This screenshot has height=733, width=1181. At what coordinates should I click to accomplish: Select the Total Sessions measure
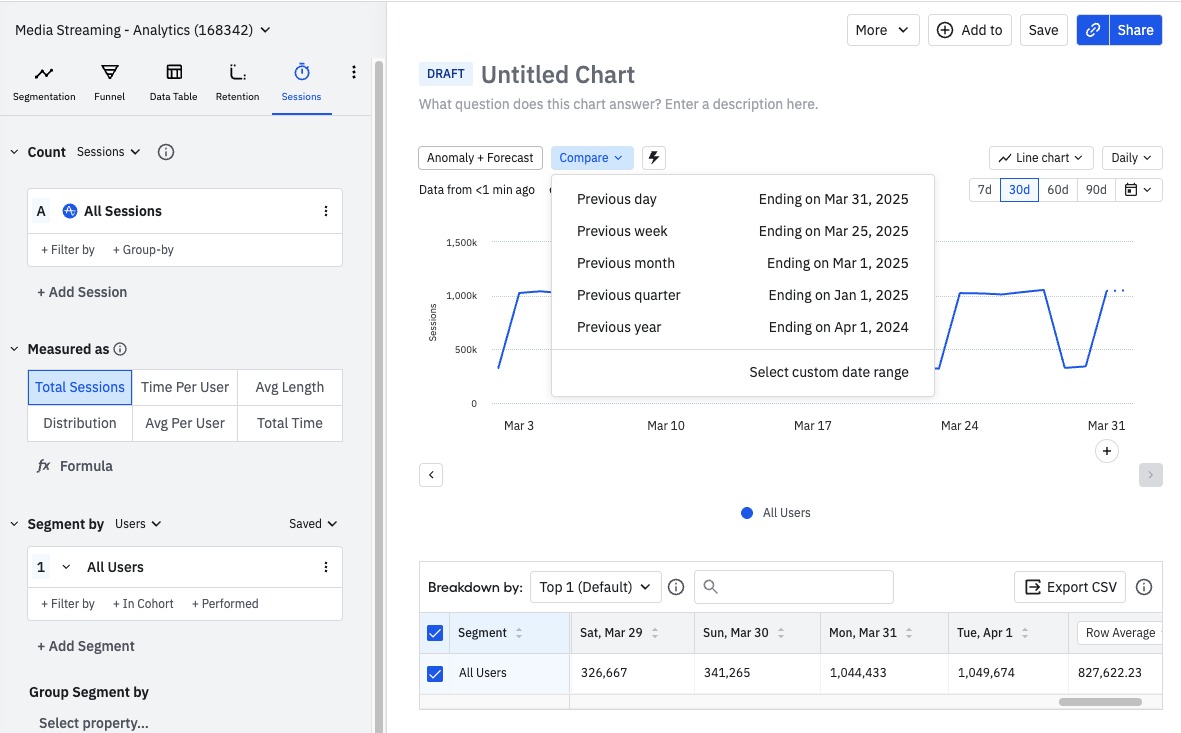[80, 387]
